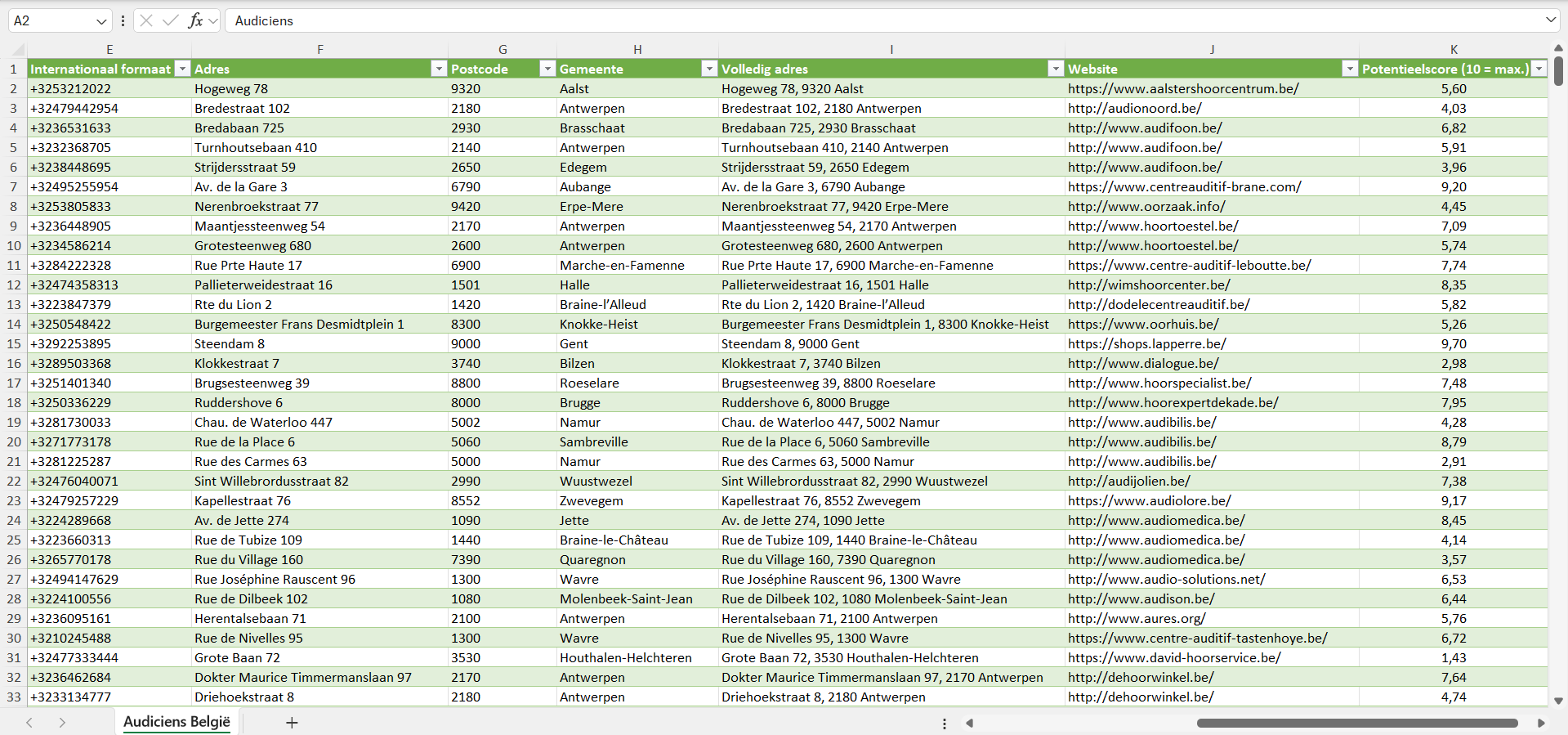Open the shops.lapperre.be link

pos(1146,344)
